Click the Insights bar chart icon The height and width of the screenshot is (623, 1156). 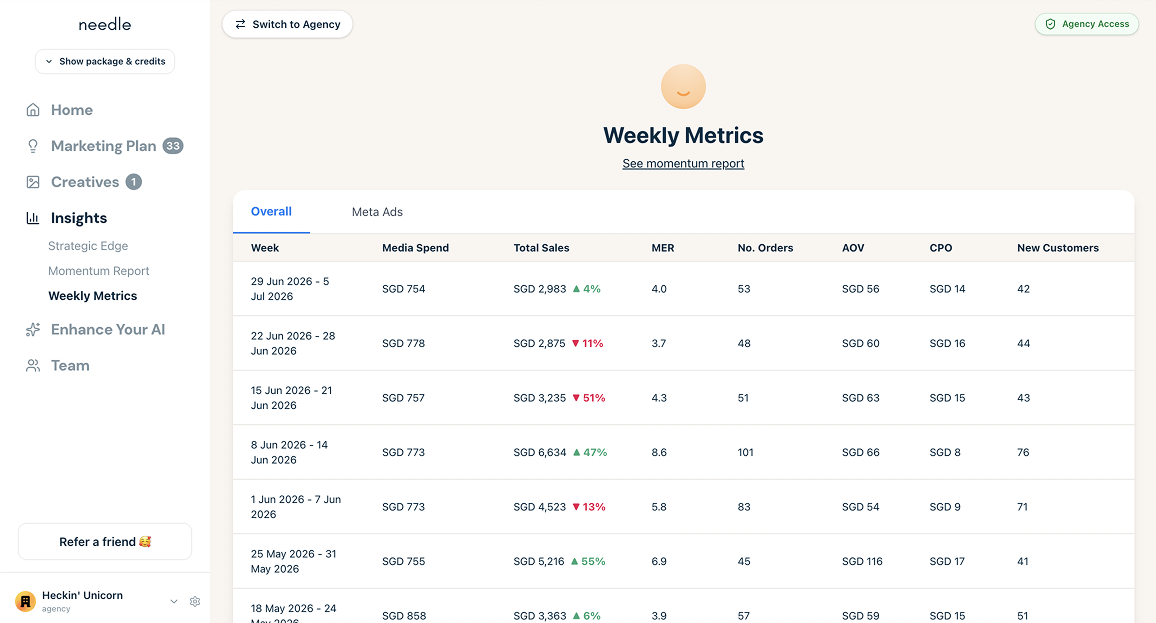[33, 218]
